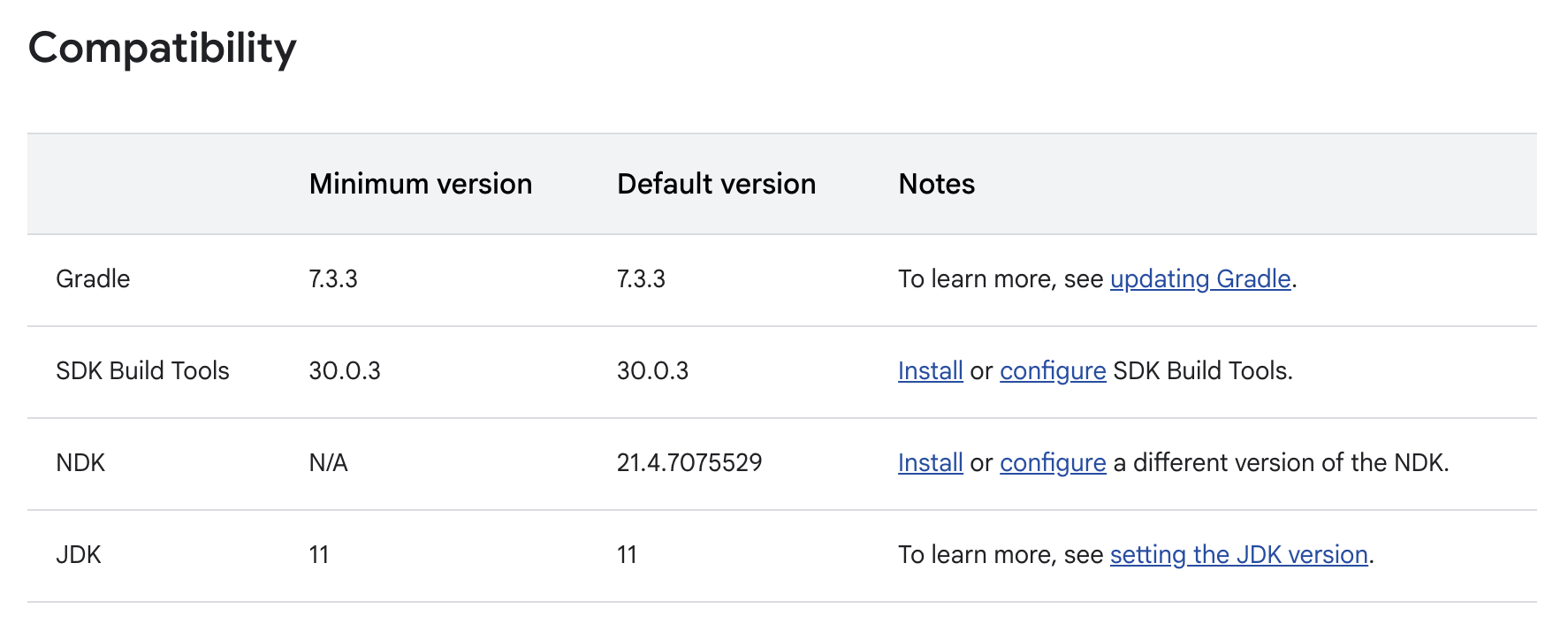Click Gradle default version 7.3.3 cell
The width and height of the screenshot is (1568, 624).
pyautogui.click(x=641, y=279)
